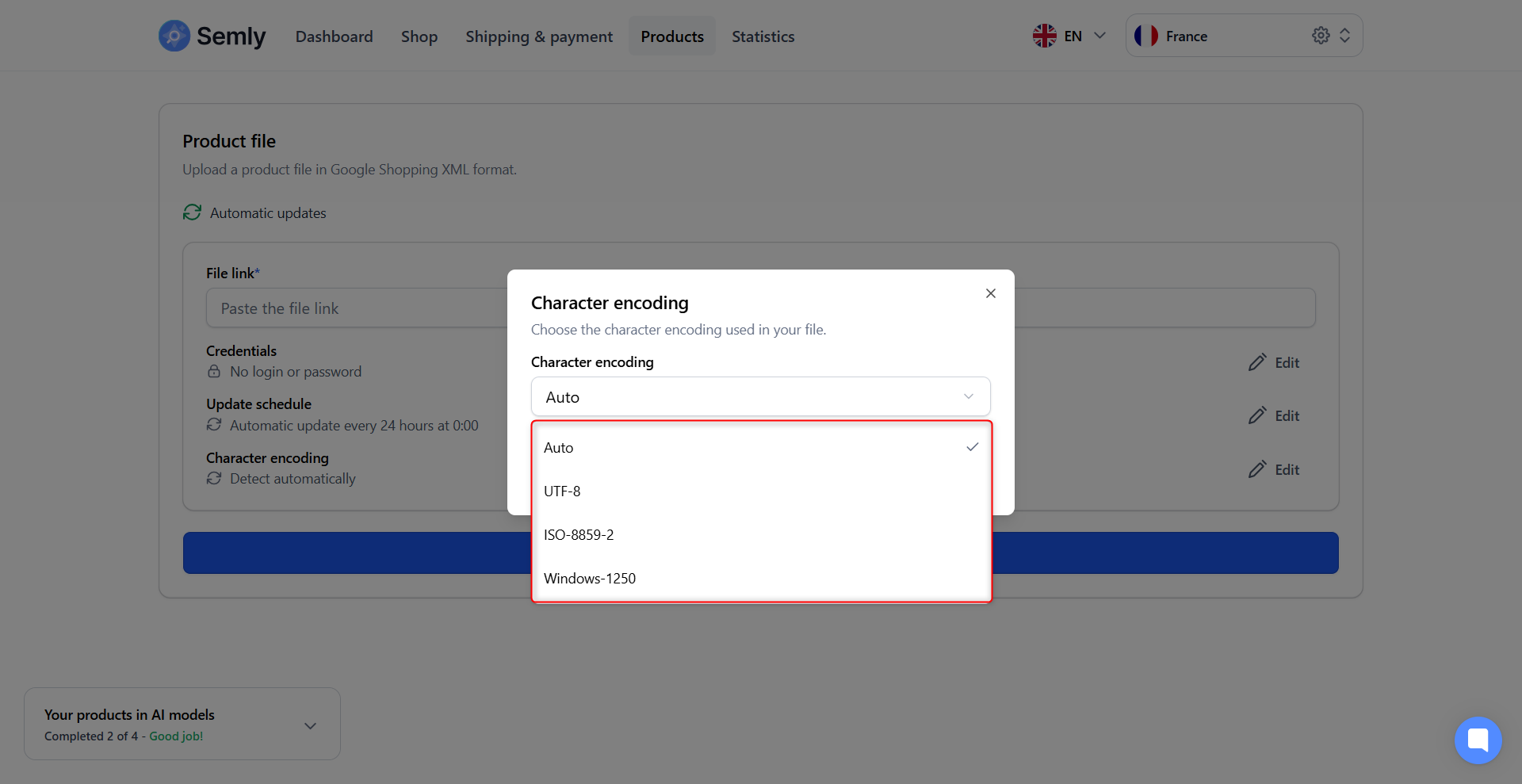The width and height of the screenshot is (1522, 784).
Task: Click the UK flag language icon
Action: [1044, 36]
